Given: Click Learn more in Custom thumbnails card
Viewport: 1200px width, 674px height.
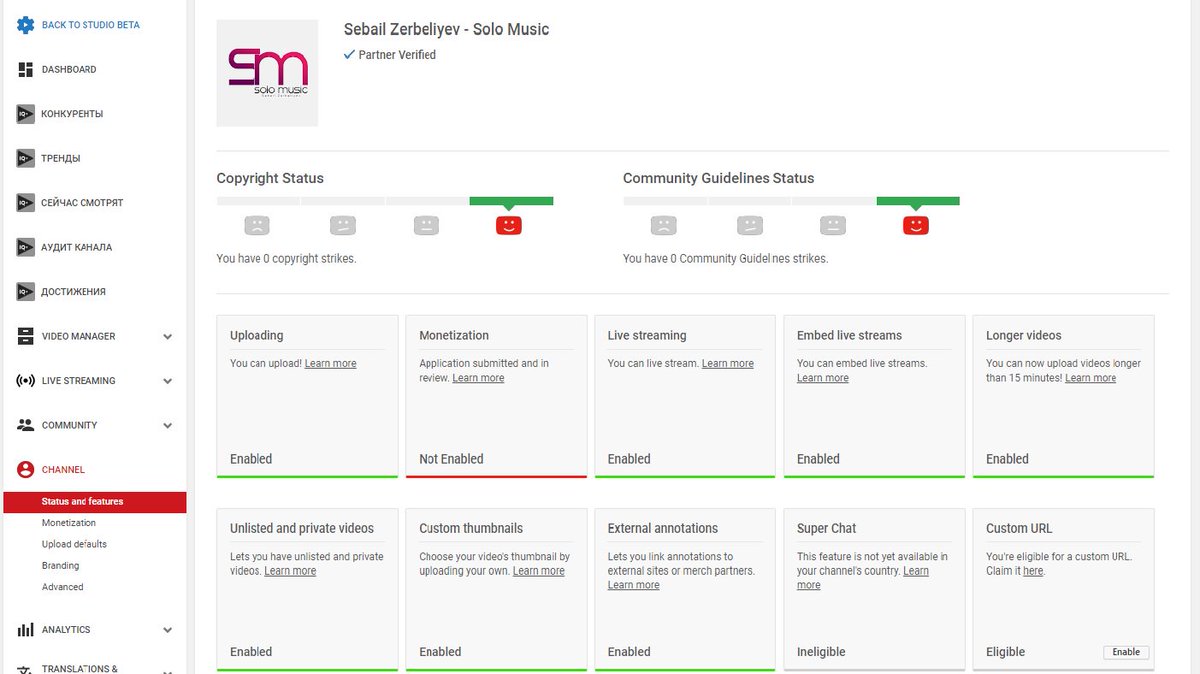Looking at the screenshot, I should click(x=539, y=571).
